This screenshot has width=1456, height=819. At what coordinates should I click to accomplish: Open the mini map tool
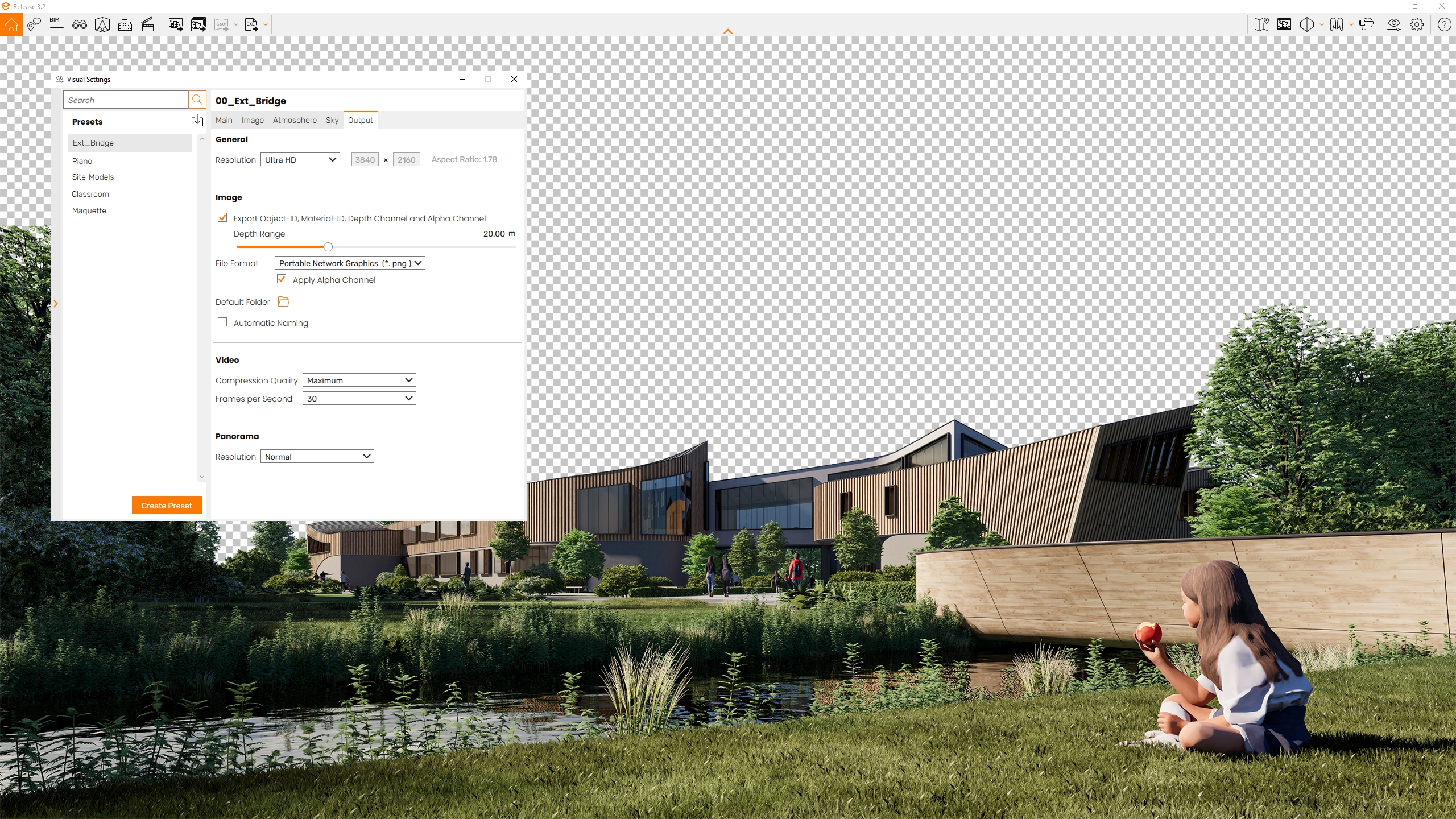1261,24
